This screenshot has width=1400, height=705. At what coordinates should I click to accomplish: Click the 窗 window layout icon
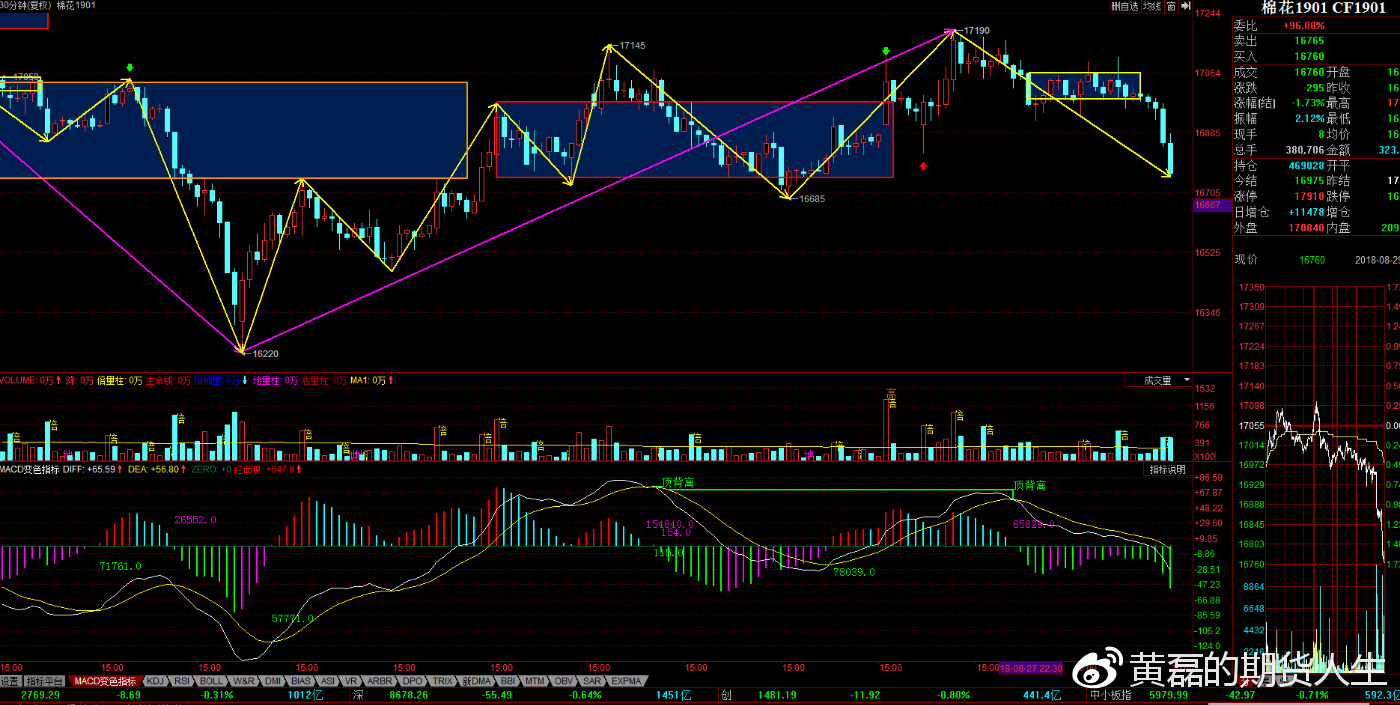1172,7
